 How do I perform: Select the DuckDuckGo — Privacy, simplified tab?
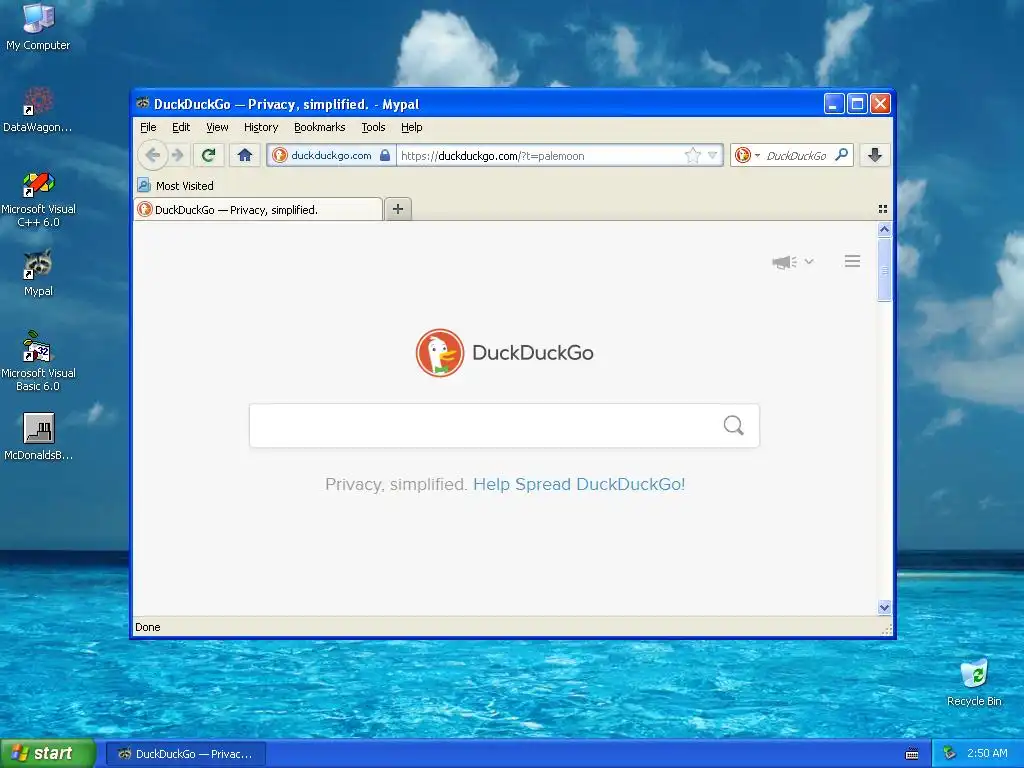[258, 210]
